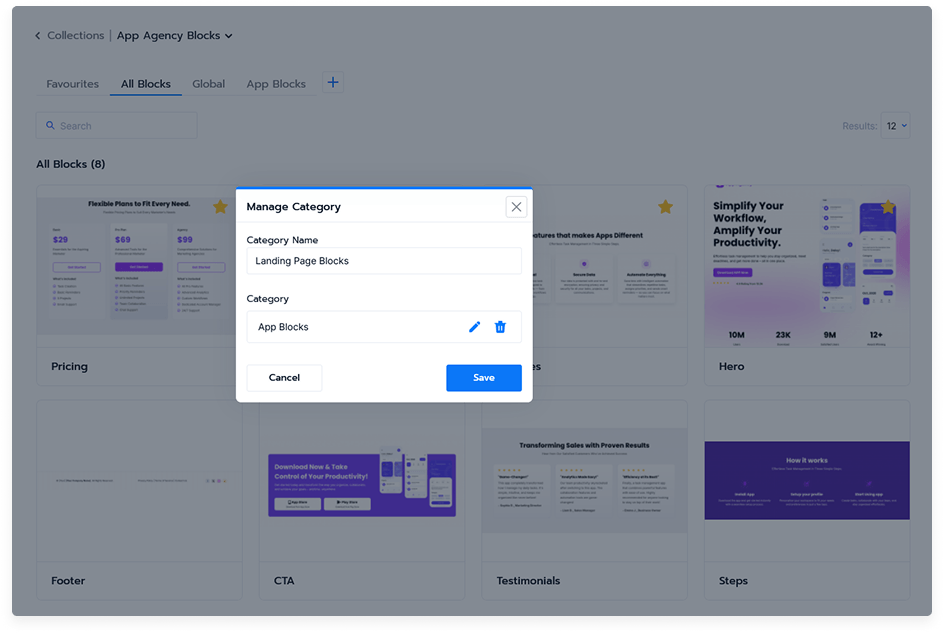Select the Steps block thumbnail

[x=806, y=480]
